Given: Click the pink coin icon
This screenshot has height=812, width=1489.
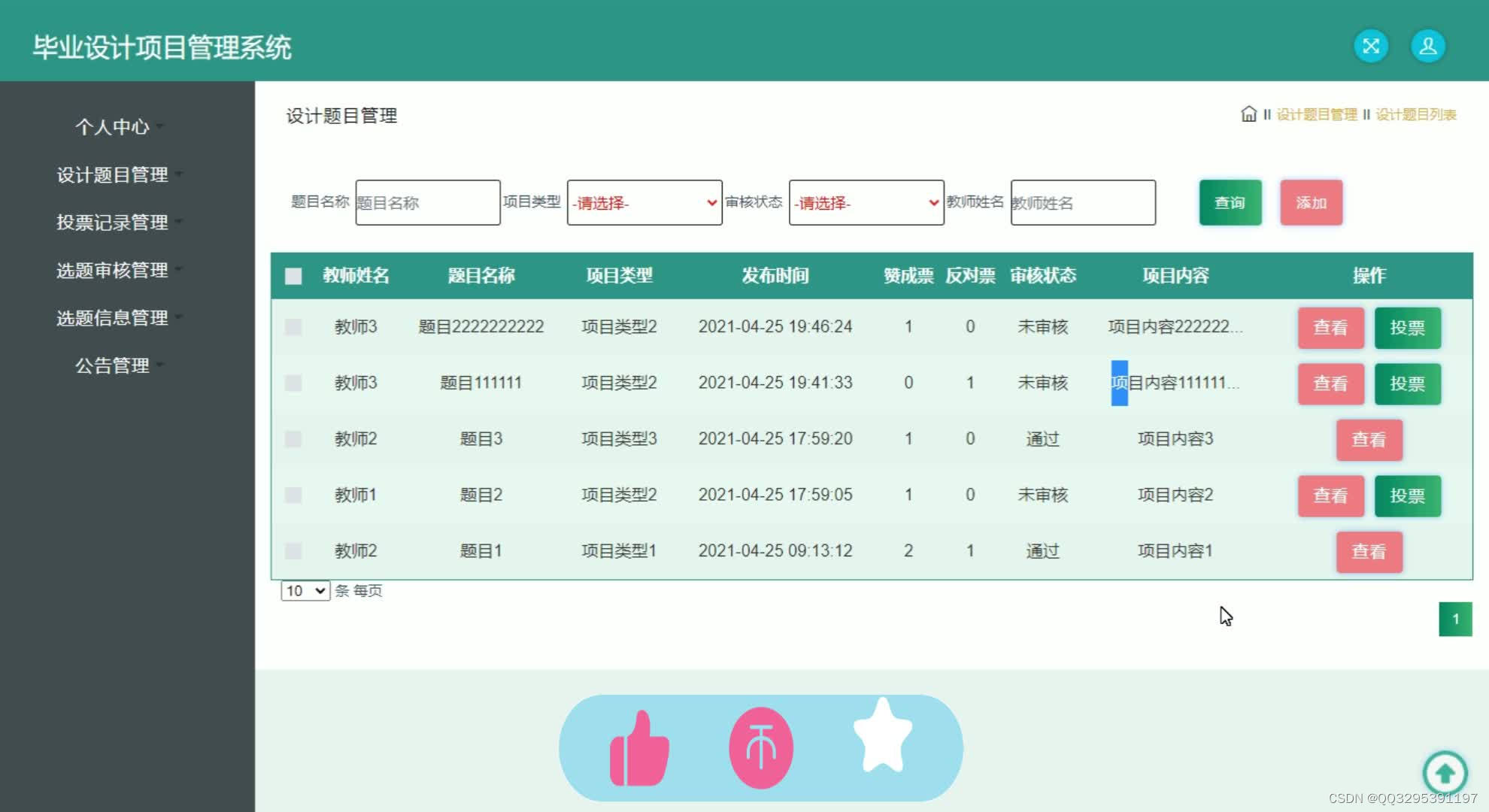Looking at the screenshot, I should click(x=761, y=747).
